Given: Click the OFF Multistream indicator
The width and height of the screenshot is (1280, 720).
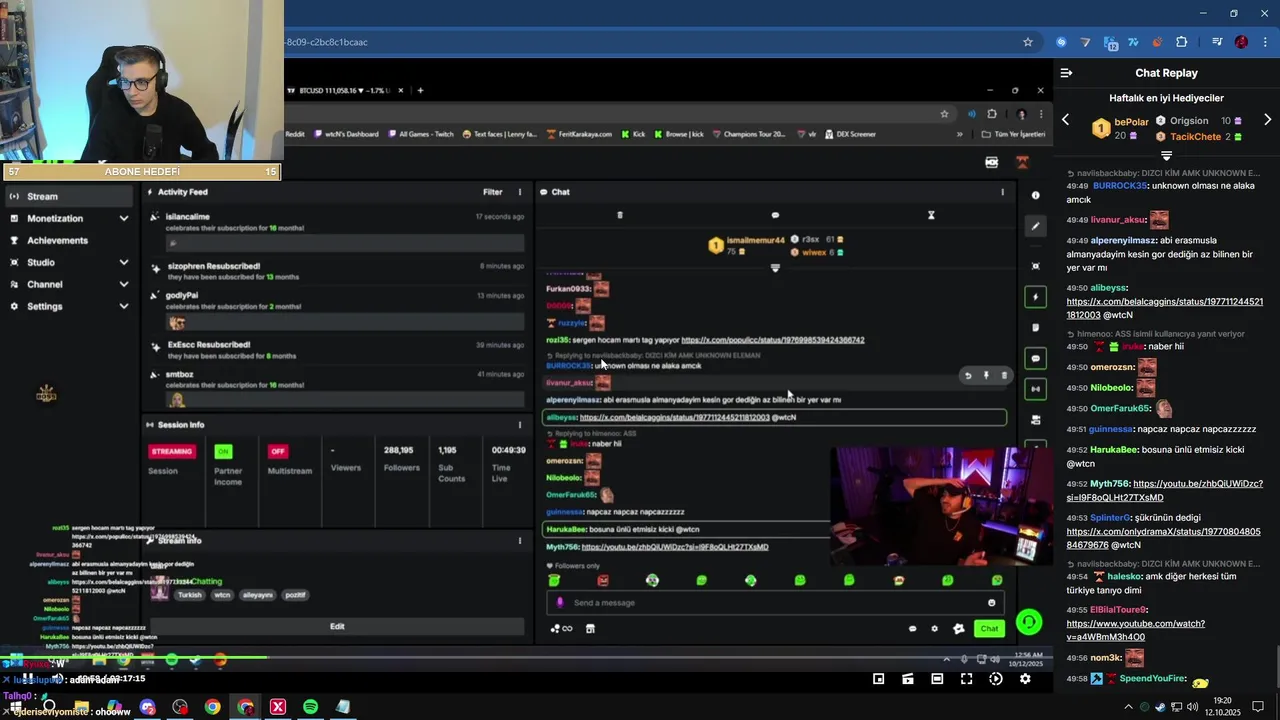Looking at the screenshot, I should click(278, 451).
